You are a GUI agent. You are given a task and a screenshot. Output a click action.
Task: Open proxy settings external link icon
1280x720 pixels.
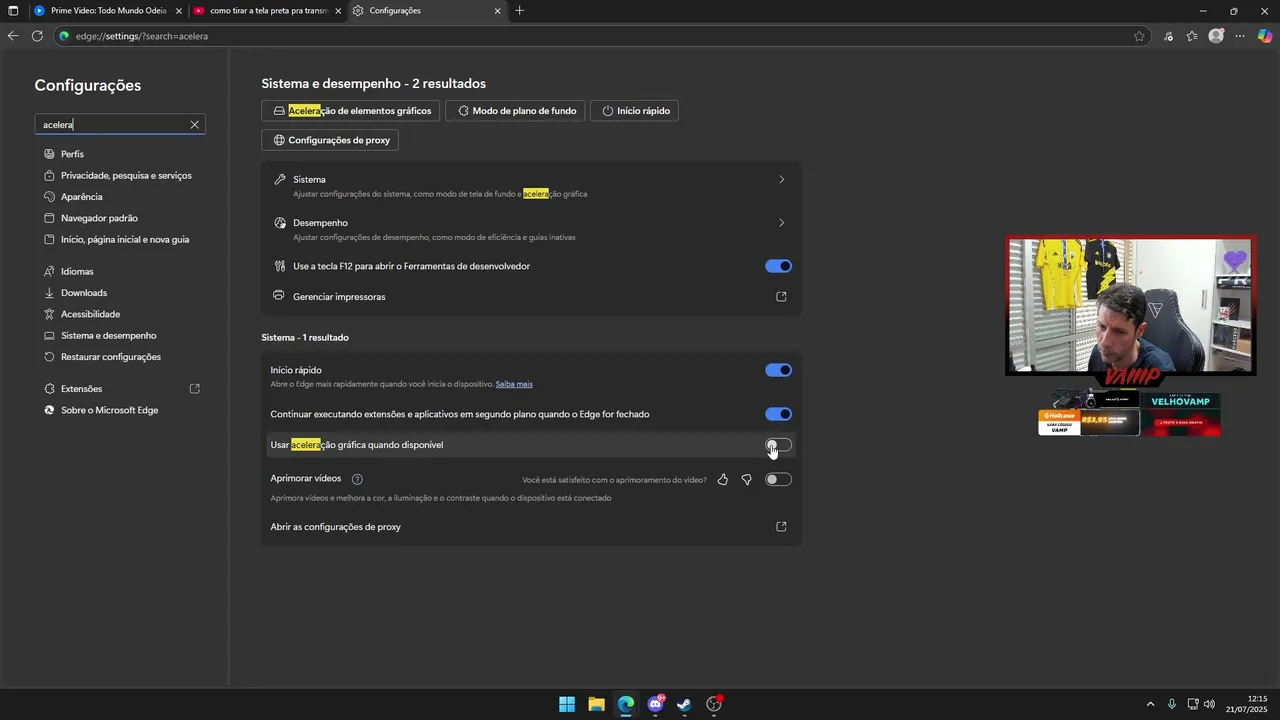coord(781,527)
